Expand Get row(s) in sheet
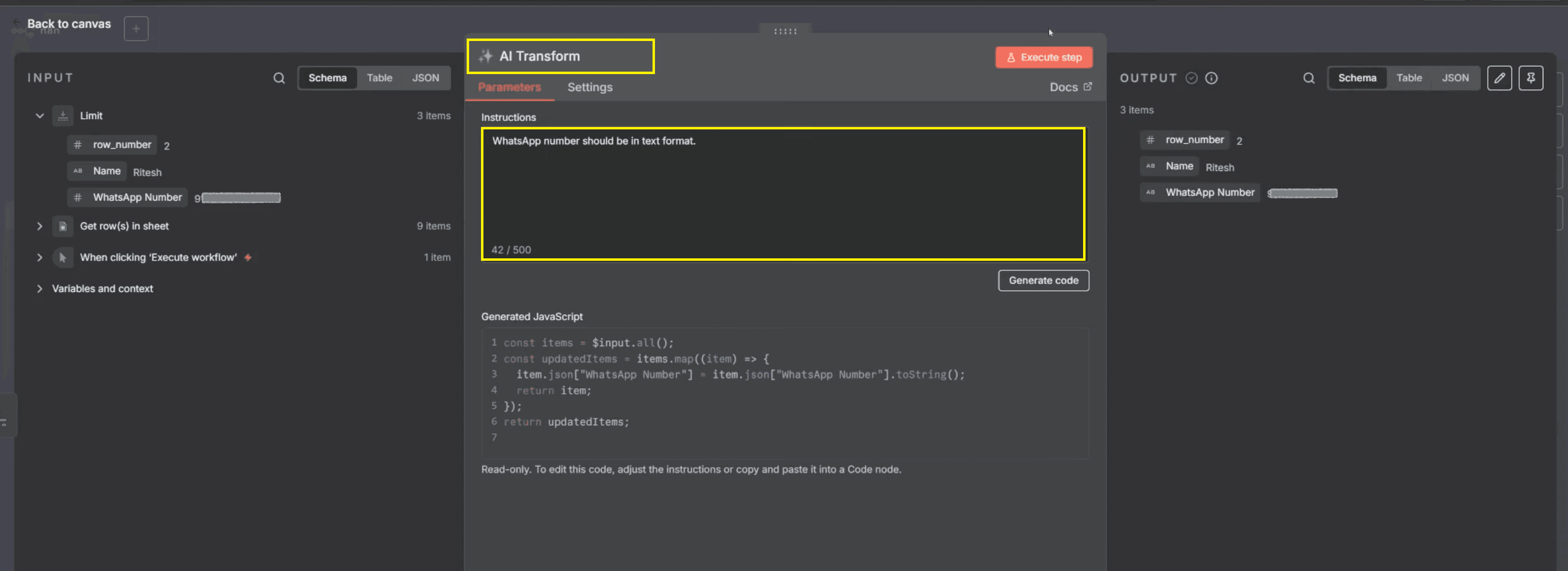The width and height of the screenshot is (1568, 571). 40,226
